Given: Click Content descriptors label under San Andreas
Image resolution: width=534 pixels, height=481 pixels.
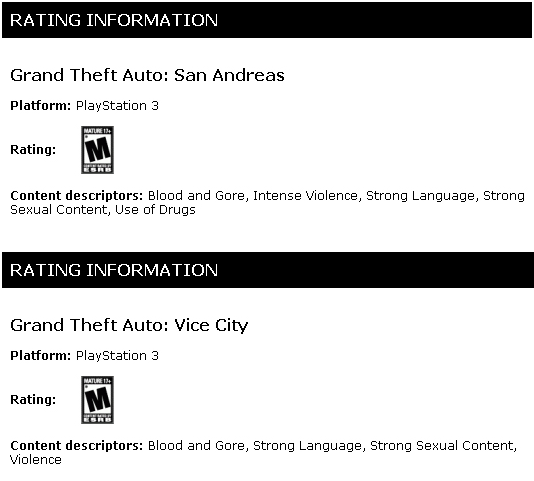Looking at the screenshot, I should click(x=77, y=196).
